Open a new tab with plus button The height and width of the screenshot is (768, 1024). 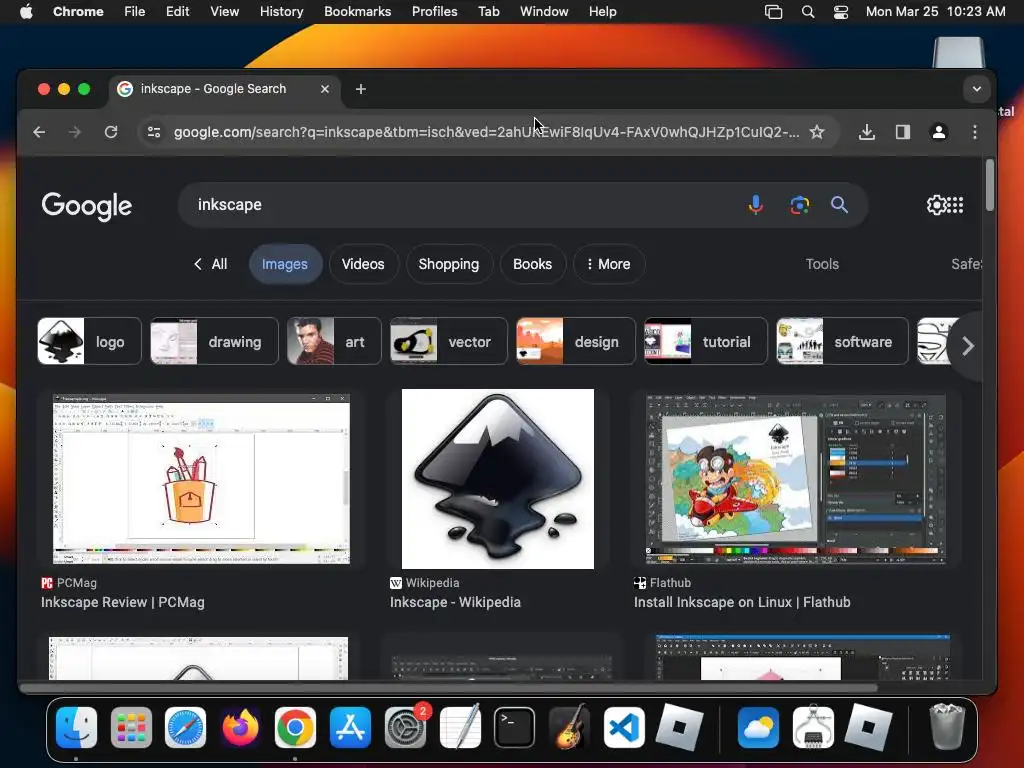pyautogui.click(x=360, y=89)
